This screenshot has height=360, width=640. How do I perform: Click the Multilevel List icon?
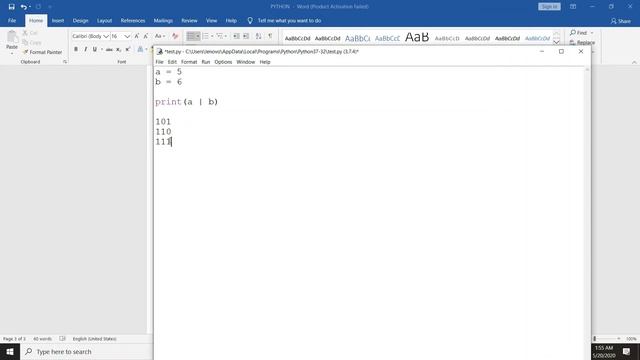220,36
